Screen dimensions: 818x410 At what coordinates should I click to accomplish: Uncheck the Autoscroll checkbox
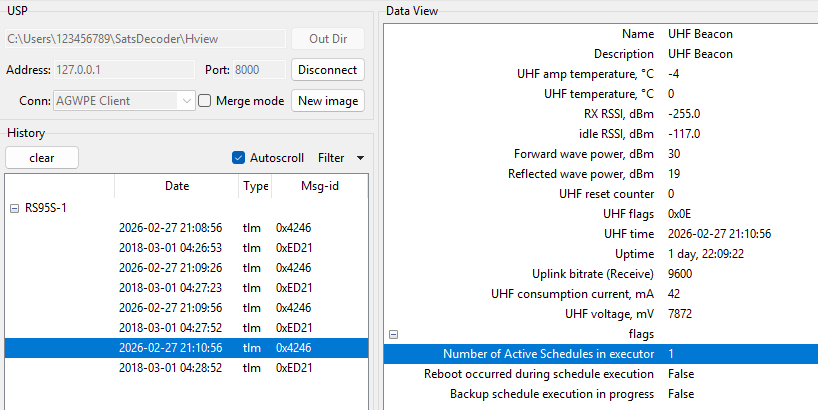238,158
